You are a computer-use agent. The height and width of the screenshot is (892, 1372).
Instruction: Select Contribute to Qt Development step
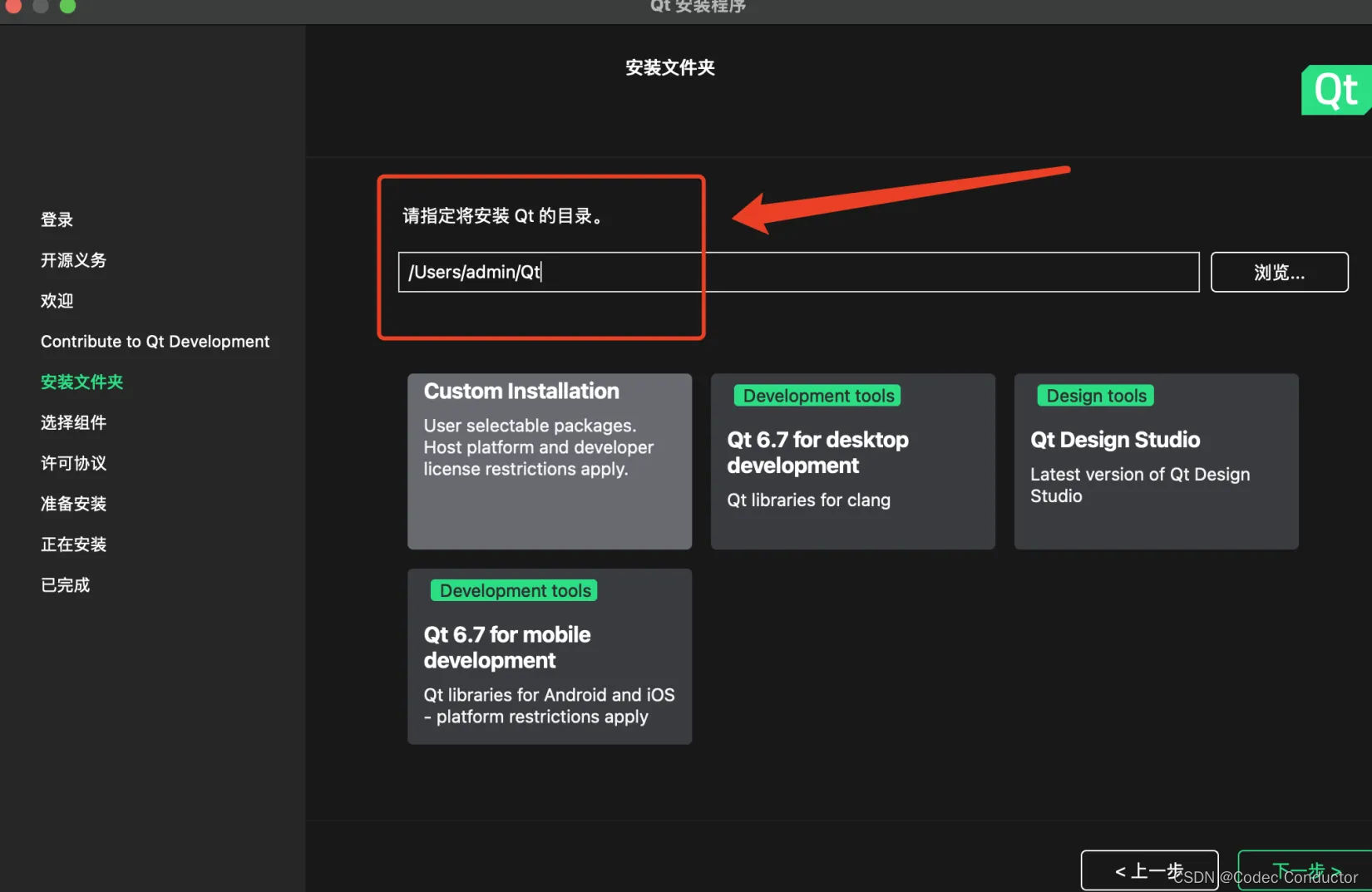pos(155,342)
